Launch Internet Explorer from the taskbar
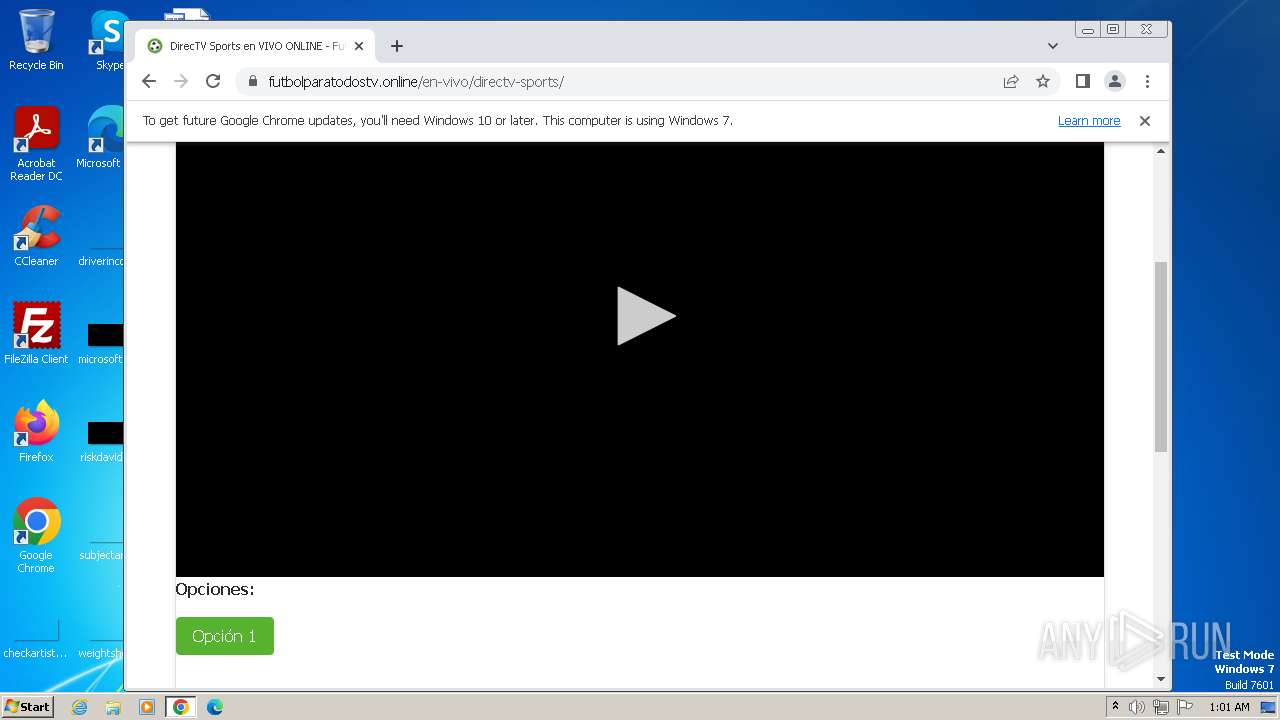The height and width of the screenshot is (720, 1280). (x=79, y=707)
